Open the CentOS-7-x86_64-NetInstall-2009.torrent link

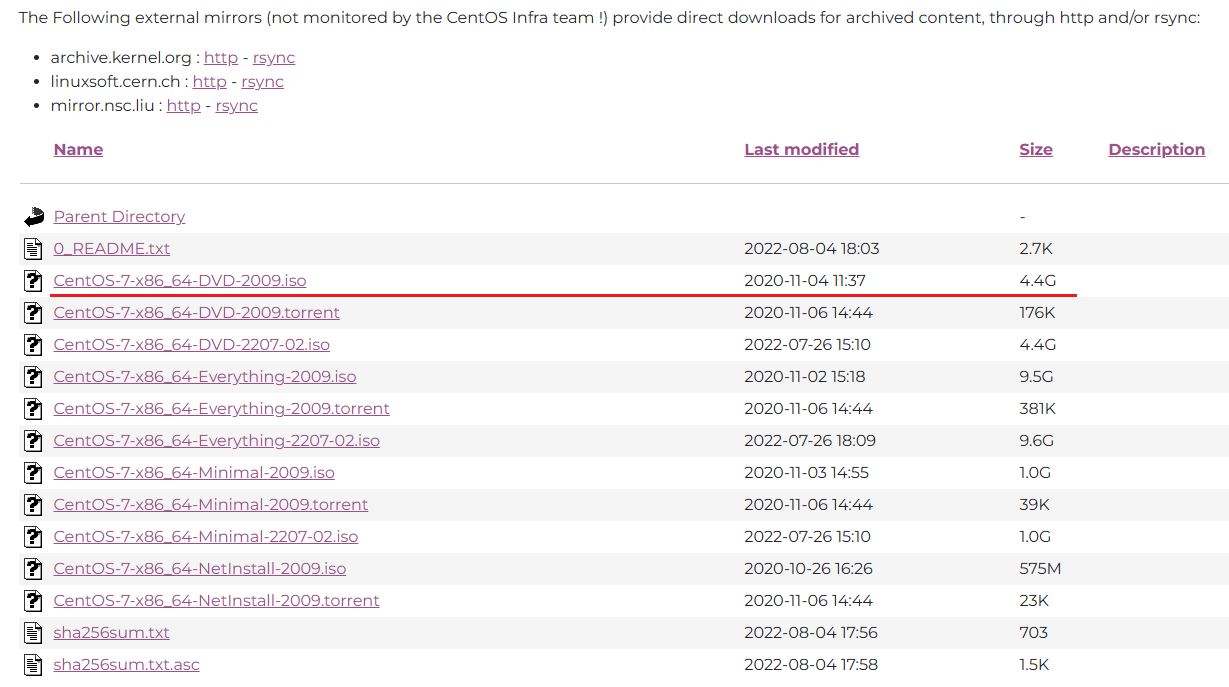[217, 600]
